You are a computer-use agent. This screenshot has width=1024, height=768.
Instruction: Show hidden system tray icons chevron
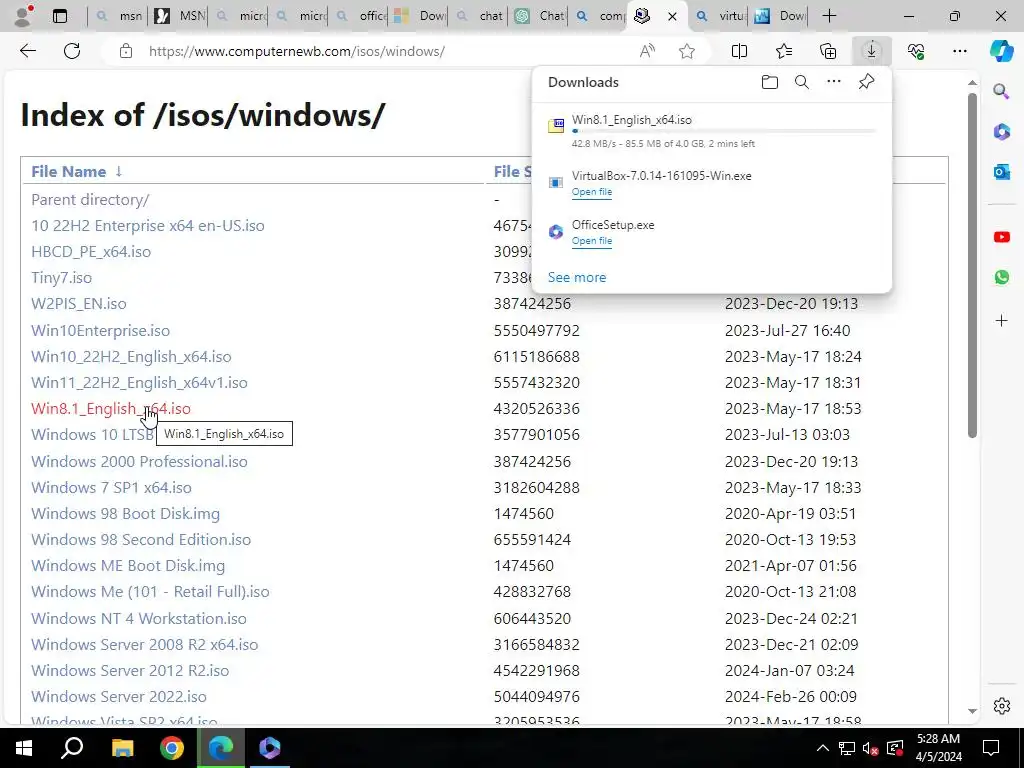823,748
